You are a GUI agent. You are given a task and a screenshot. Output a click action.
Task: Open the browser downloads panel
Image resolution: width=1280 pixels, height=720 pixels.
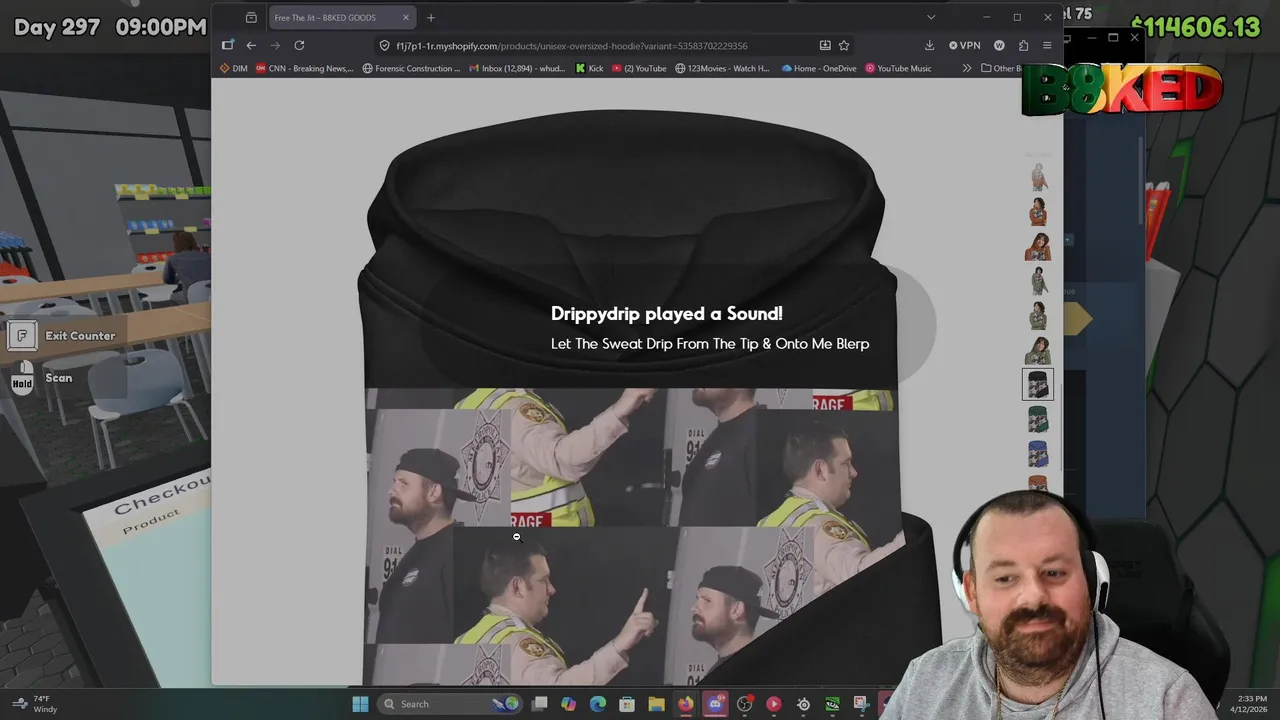pyautogui.click(x=929, y=45)
